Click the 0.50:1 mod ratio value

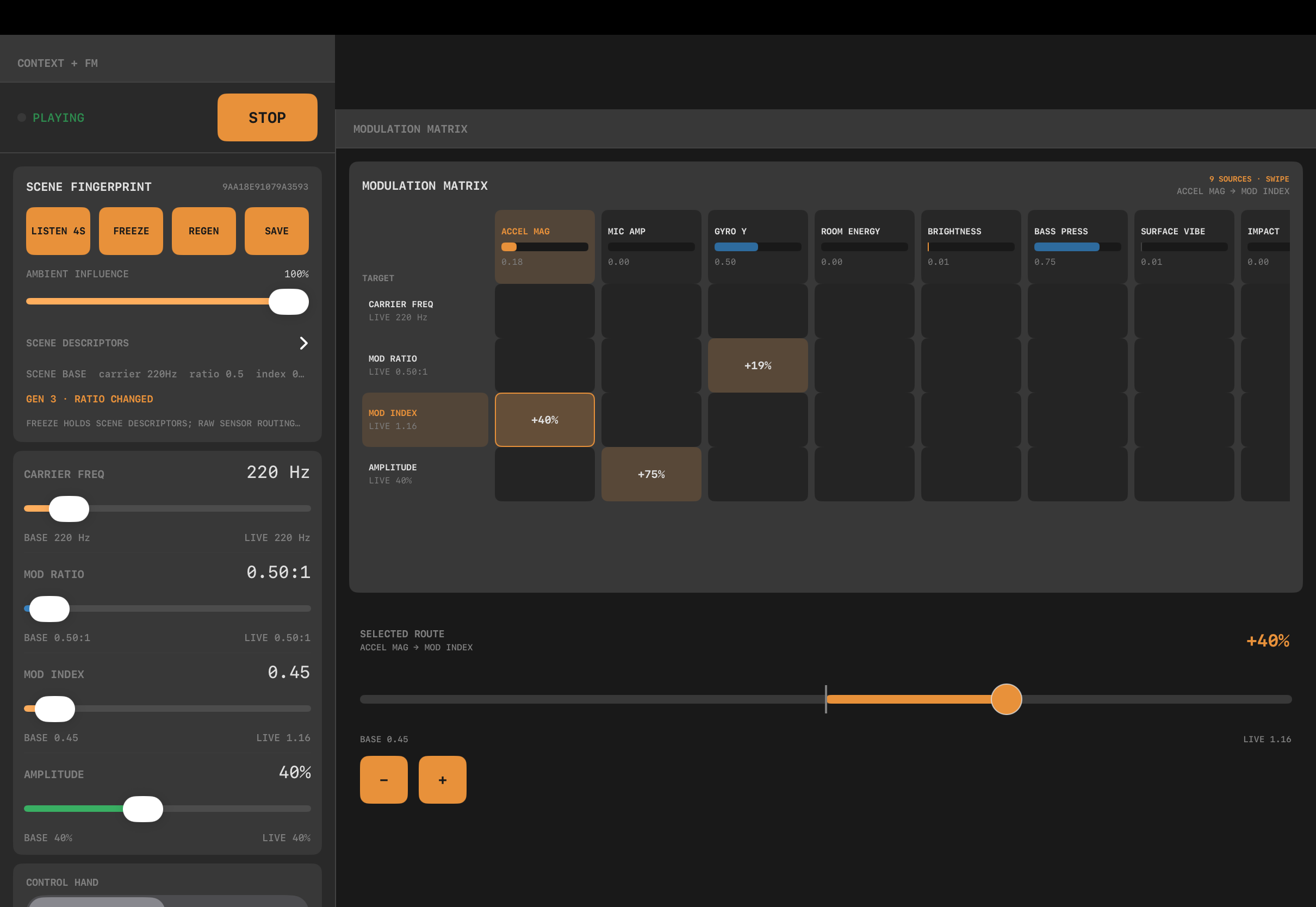[278, 572]
